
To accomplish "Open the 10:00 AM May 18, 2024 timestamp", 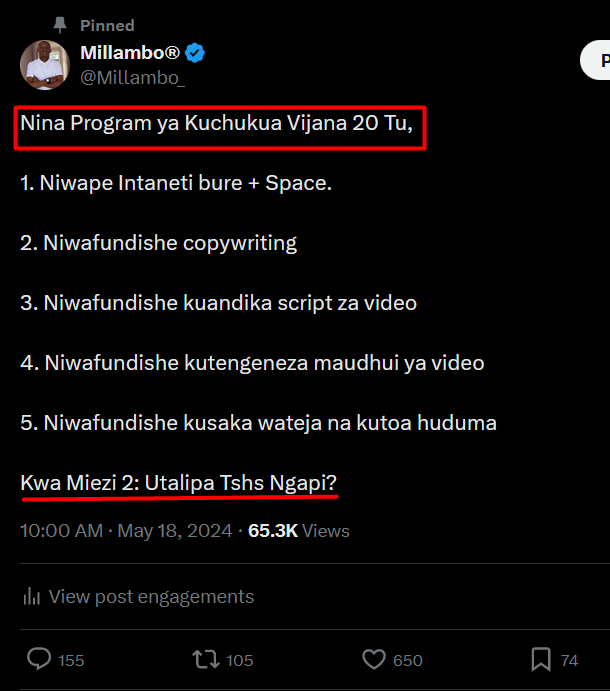I will coord(125,531).
